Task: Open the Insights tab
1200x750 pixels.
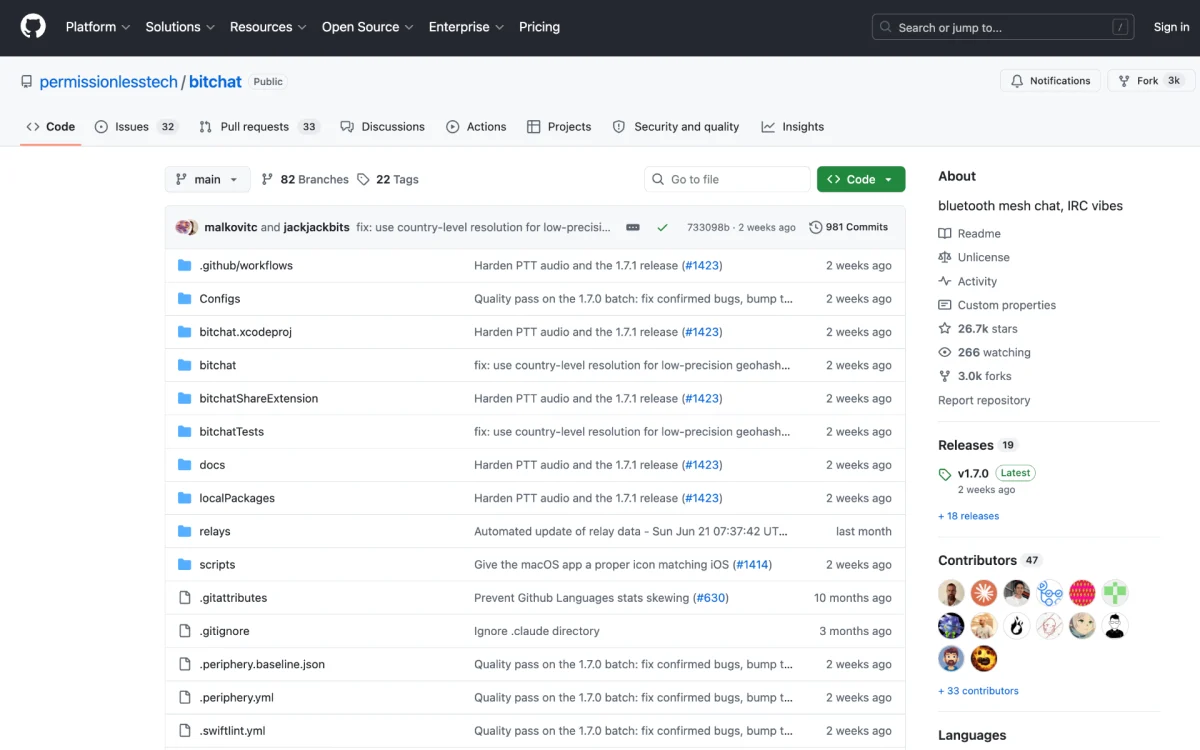Action: tap(793, 127)
